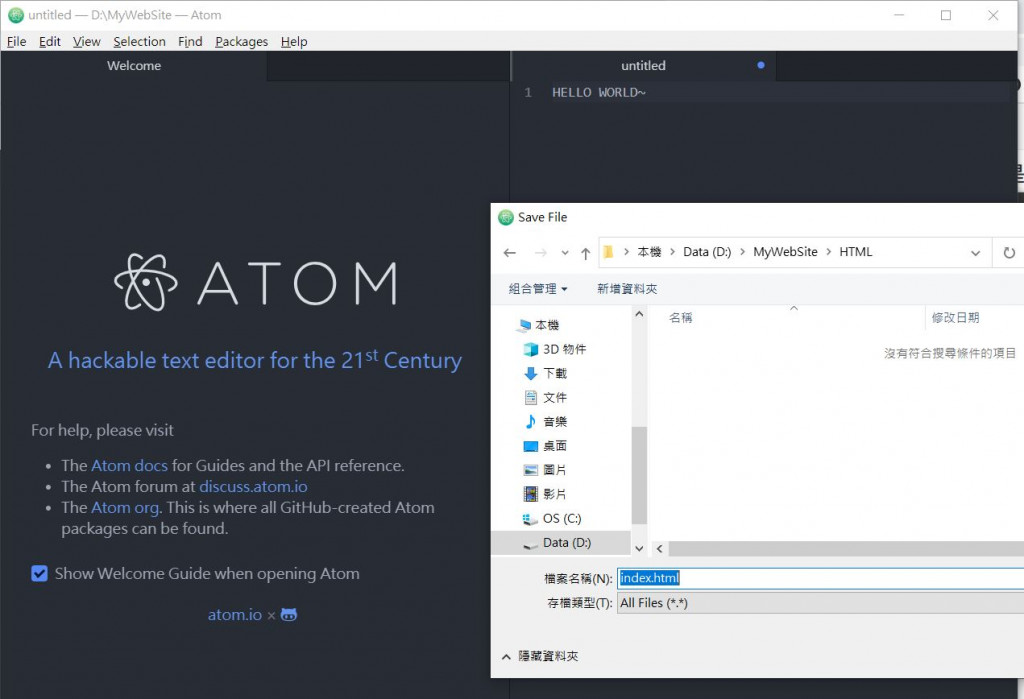Open 文件 folder in navigation pane

tap(546, 398)
